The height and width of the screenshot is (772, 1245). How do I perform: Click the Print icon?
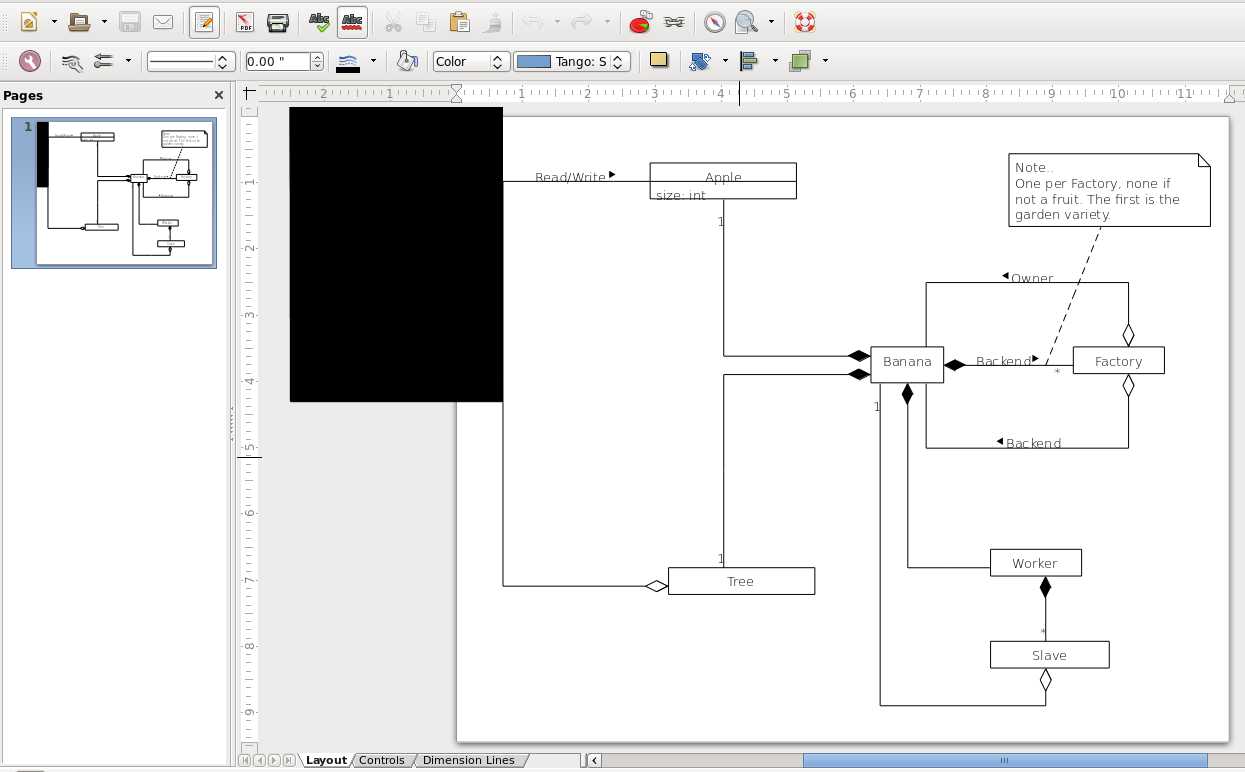click(278, 22)
